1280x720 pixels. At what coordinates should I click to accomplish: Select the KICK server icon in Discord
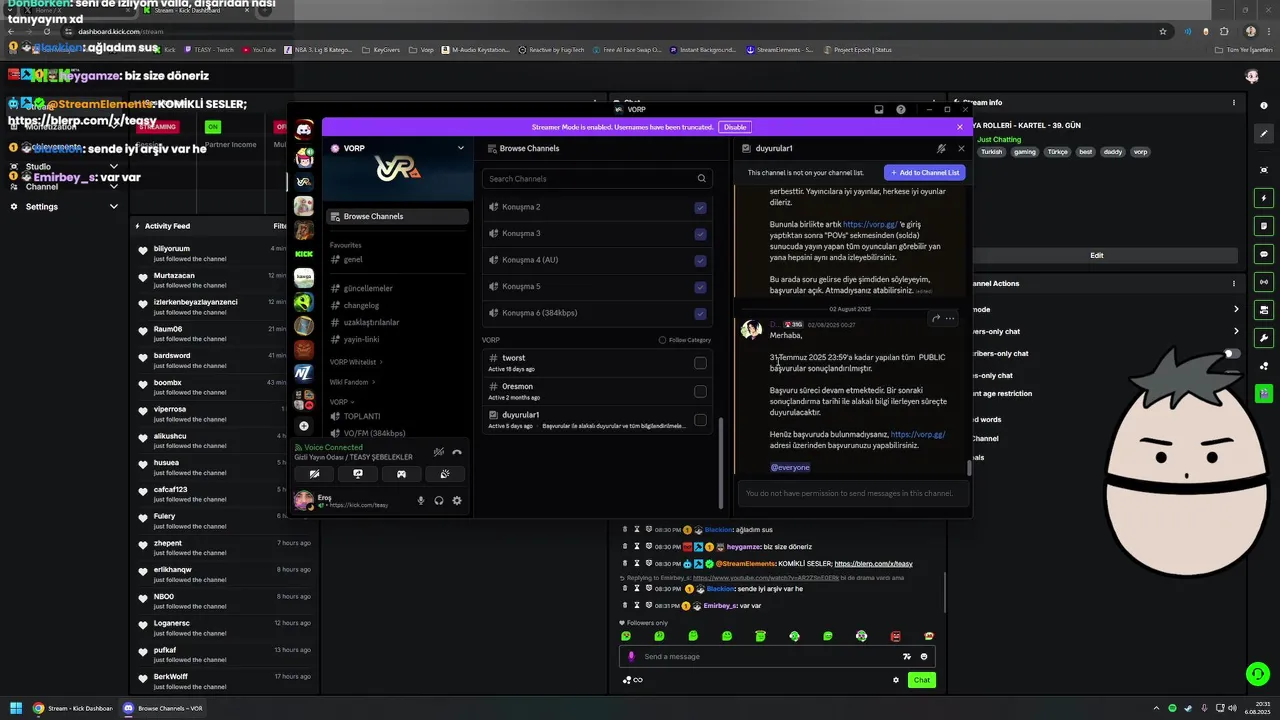(x=304, y=254)
